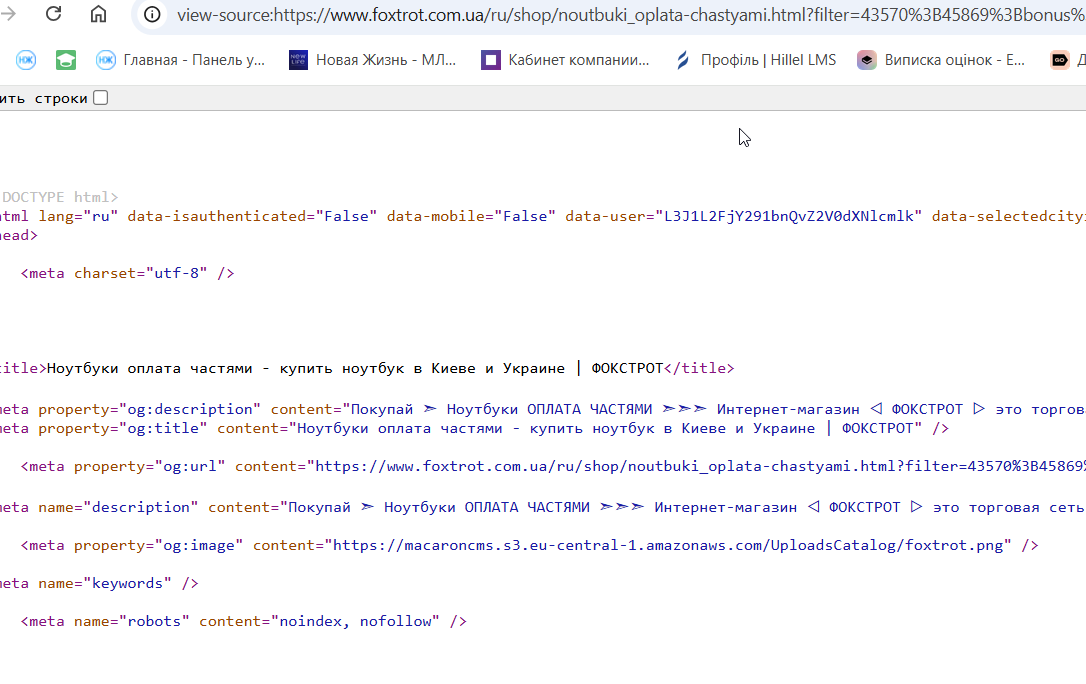1086x684 pixels.
Task: Click the og:url foxtrot.com.ua link
Action: (700, 467)
